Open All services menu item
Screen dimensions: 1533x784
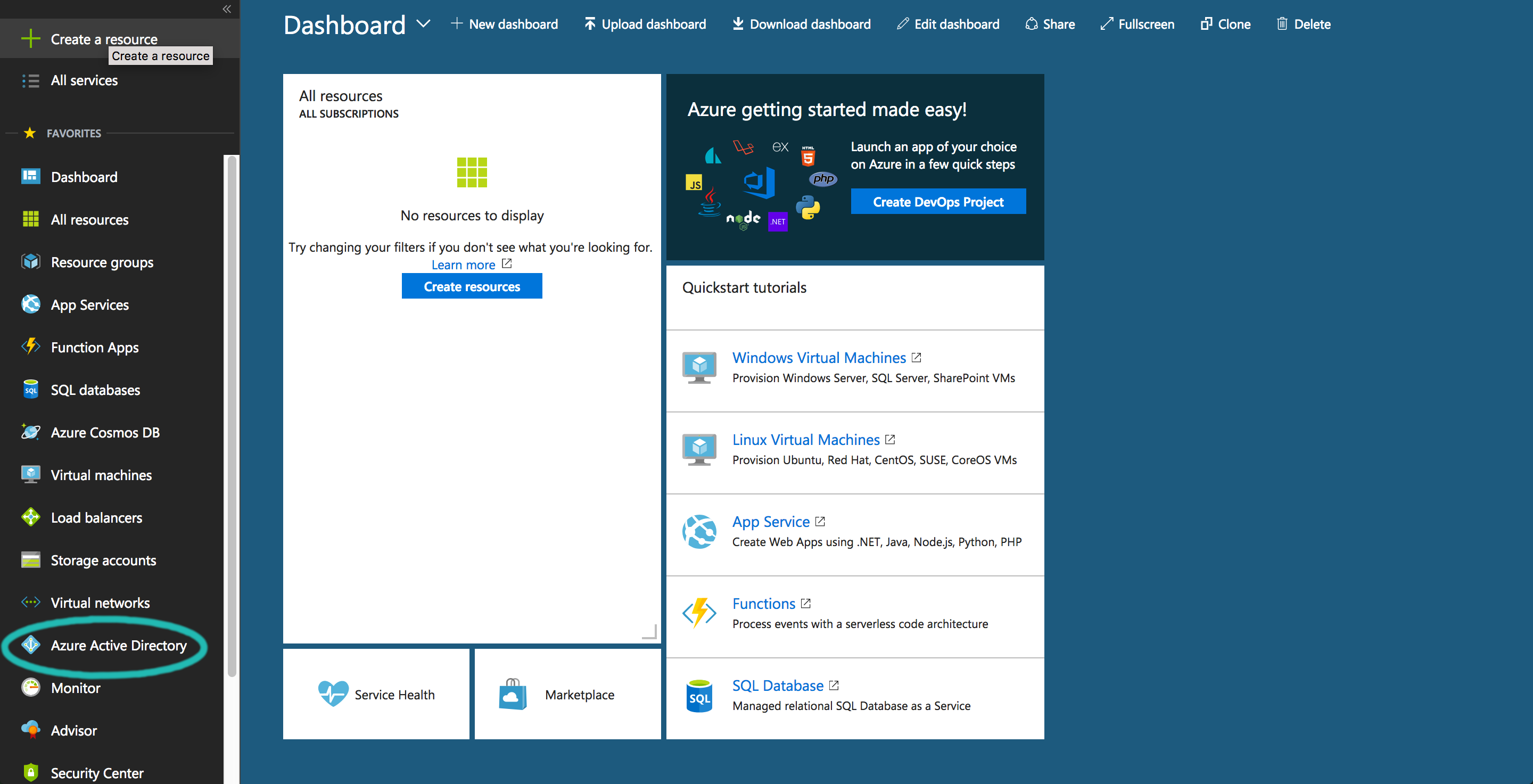pyautogui.click(x=84, y=80)
